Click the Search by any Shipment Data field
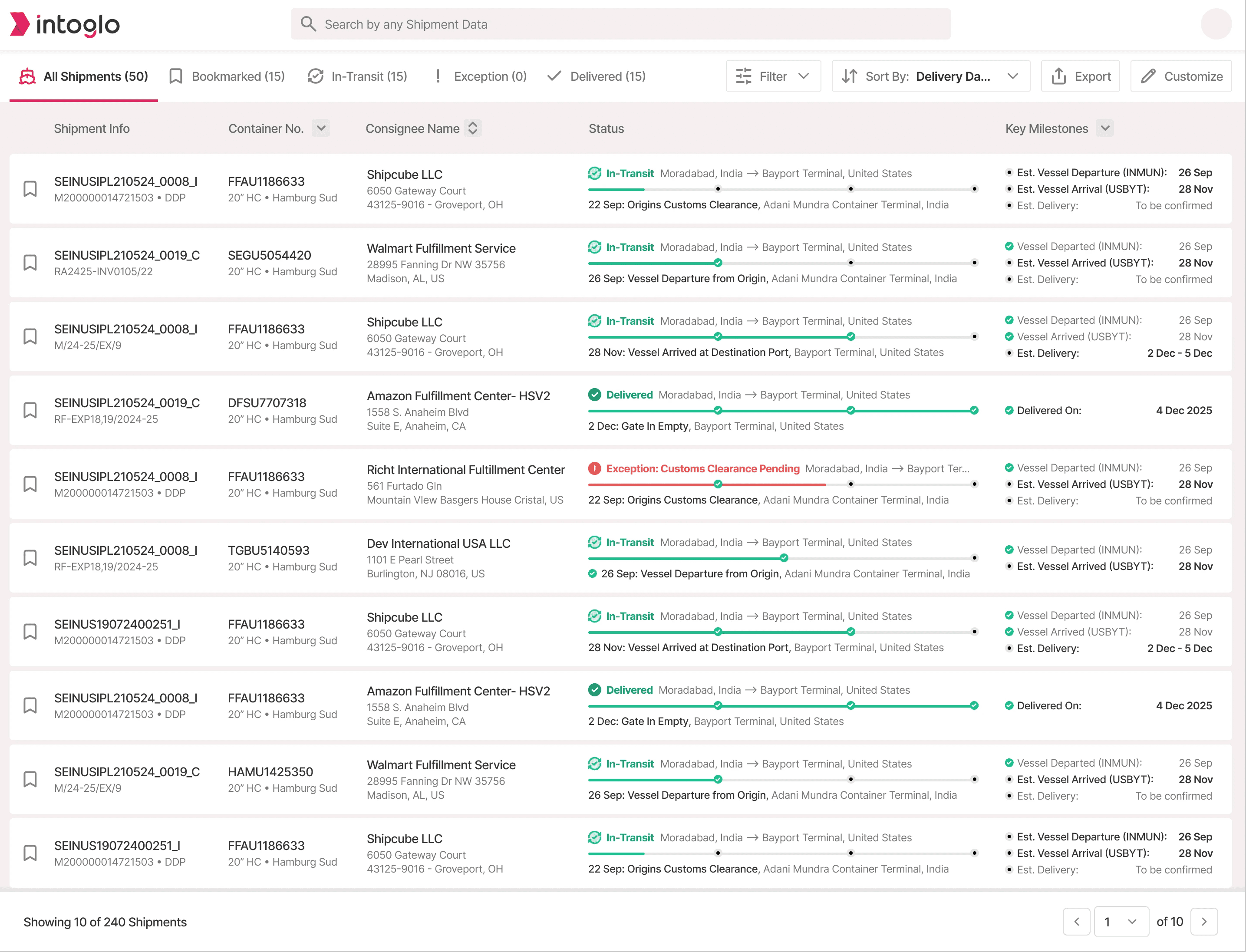This screenshot has height=952, width=1246. pyautogui.click(x=620, y=24)
